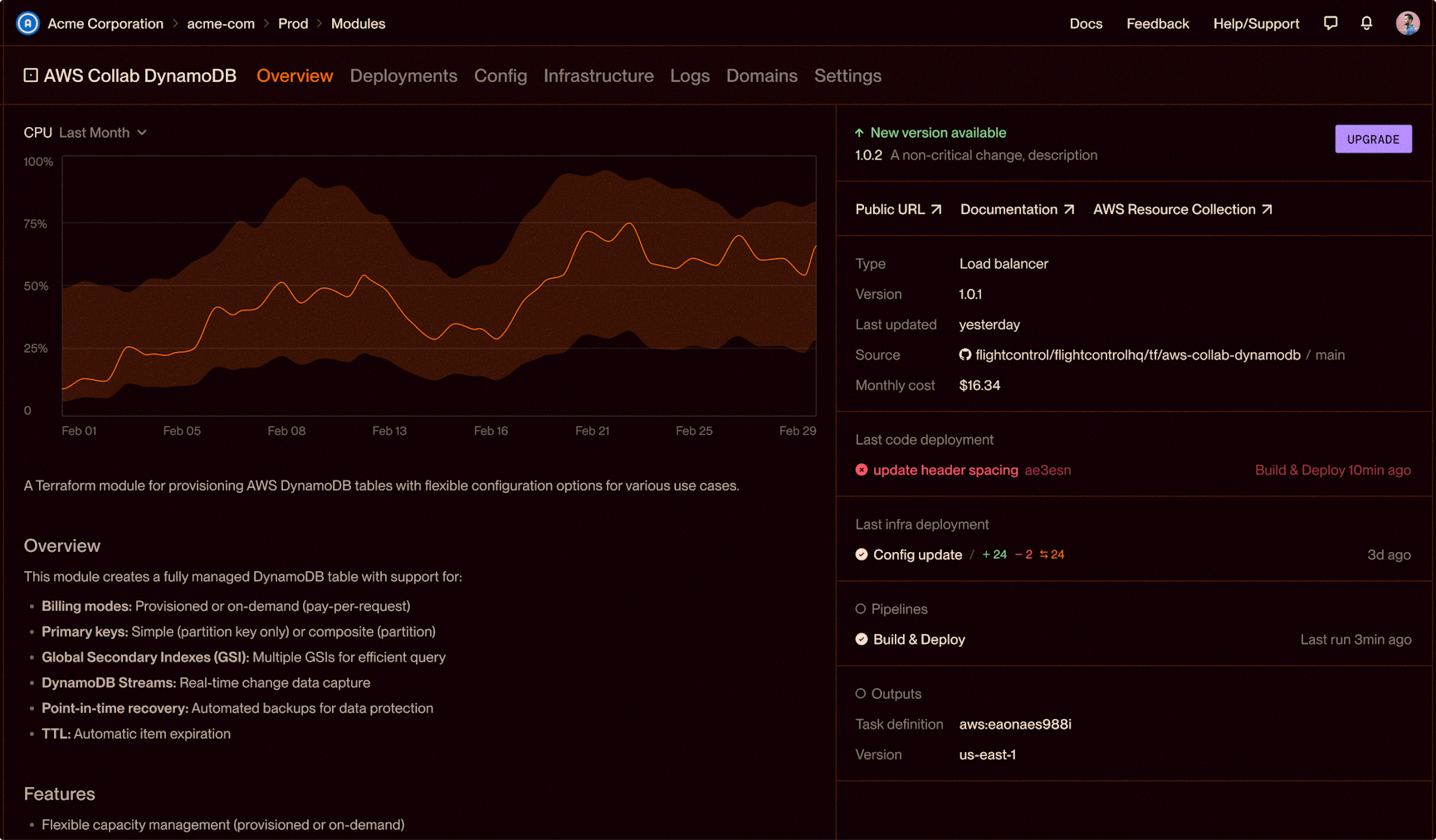Open the notifications bell icon
1436x840 pixels.
tap(1366, 23)
